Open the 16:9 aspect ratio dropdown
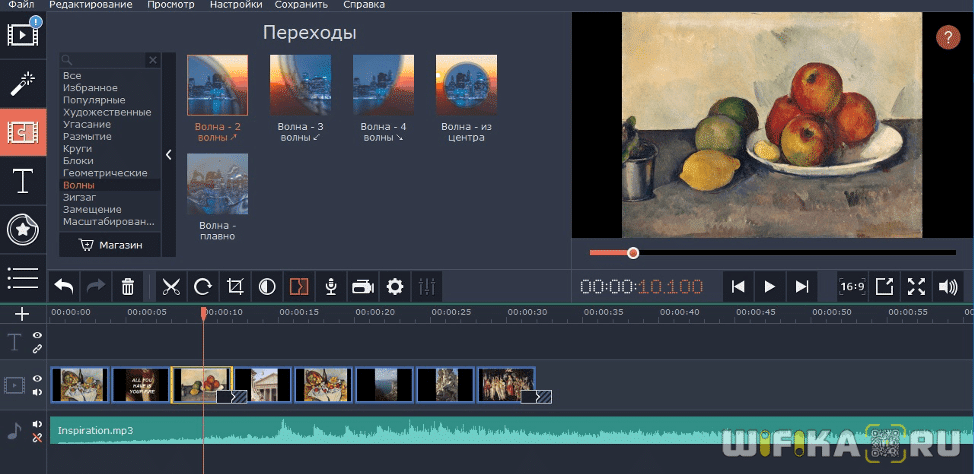Screen dimensions: 974x474 852,287
